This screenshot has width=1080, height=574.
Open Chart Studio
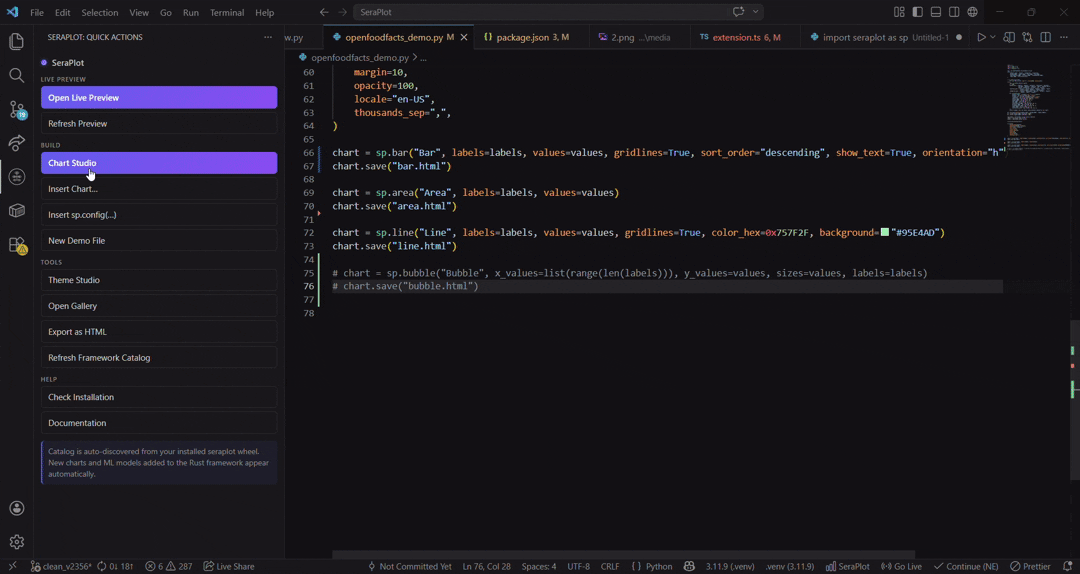159,163
